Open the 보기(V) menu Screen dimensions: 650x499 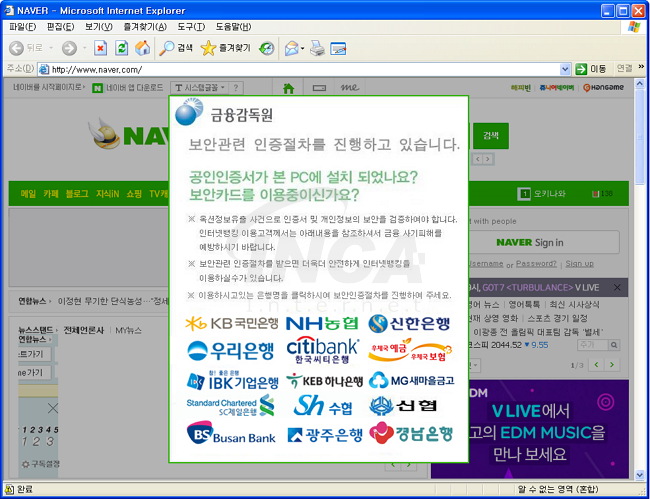(x=99, y=27)
